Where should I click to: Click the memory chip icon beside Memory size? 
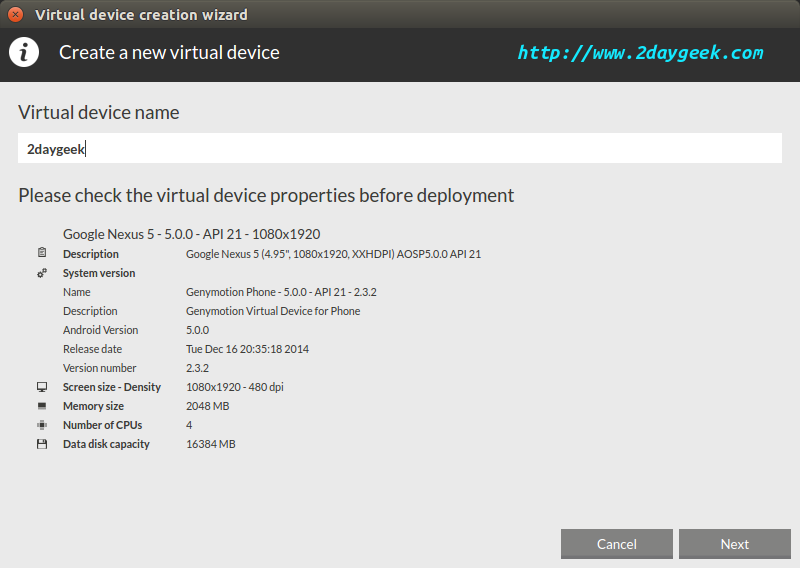[42, 406]
